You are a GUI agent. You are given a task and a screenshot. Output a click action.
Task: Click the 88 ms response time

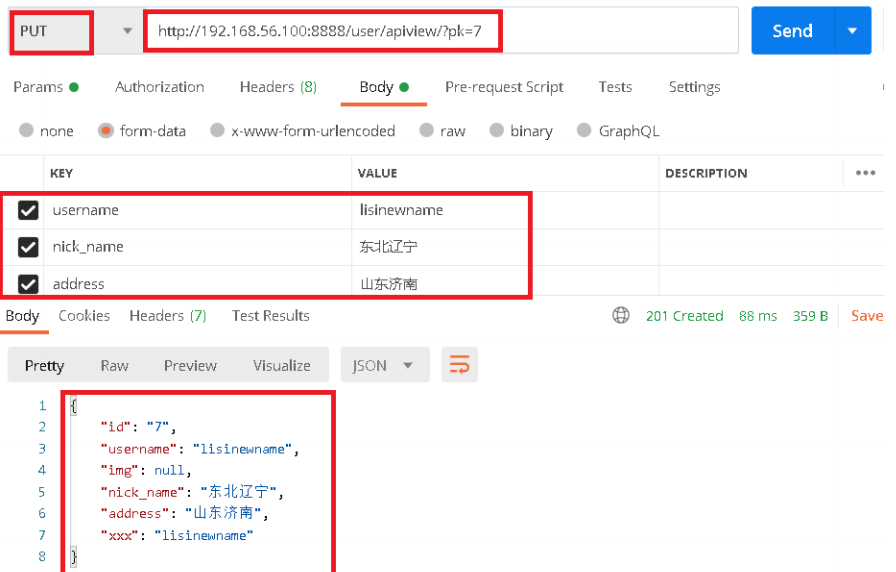[x=758, y=315]
